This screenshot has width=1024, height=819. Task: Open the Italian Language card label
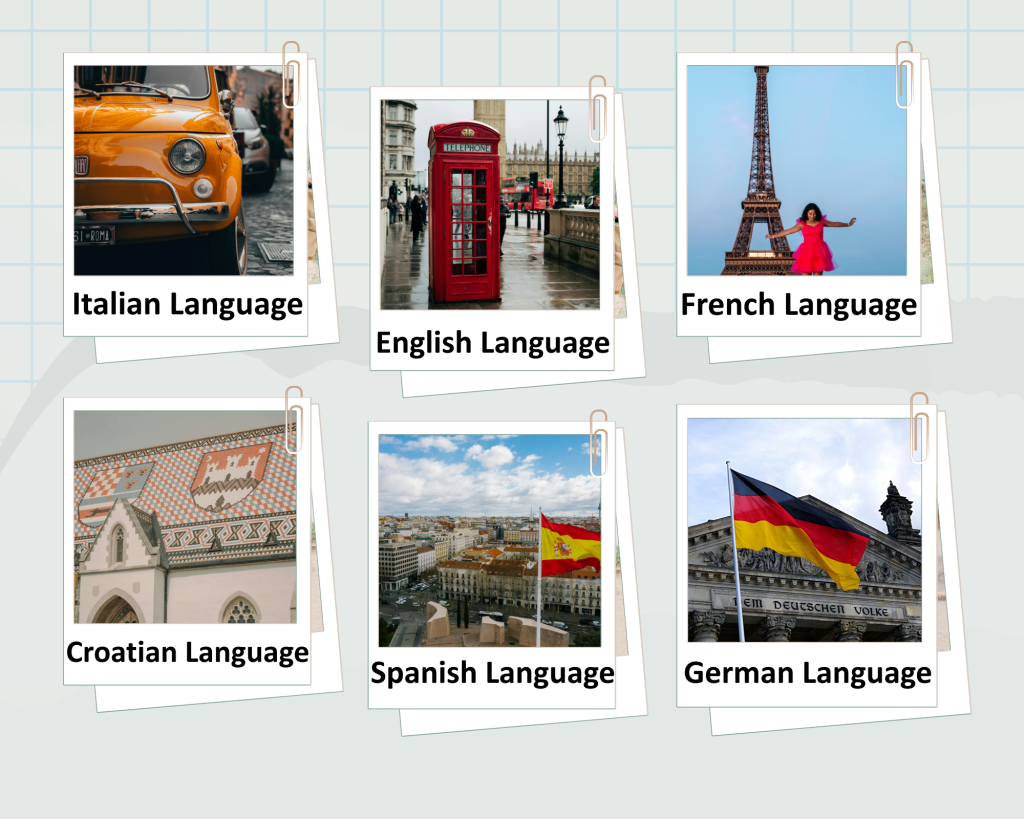click(x=187, y=305)
